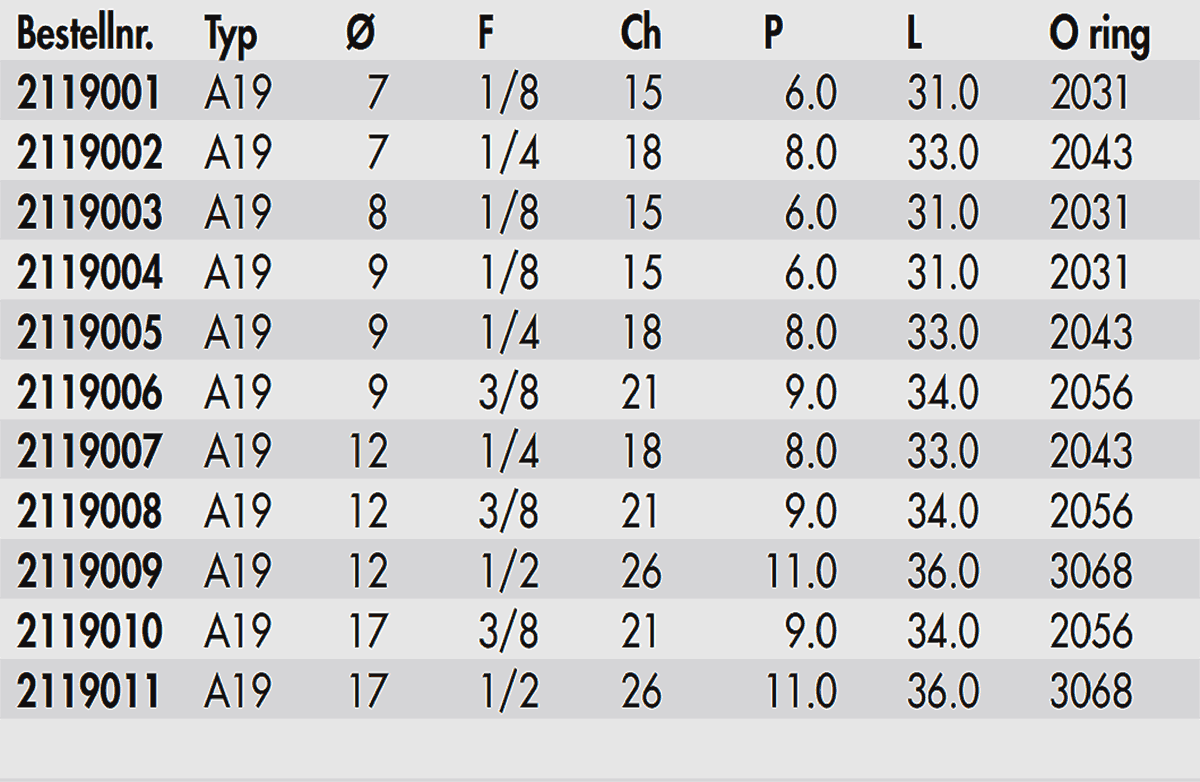Click the P column header
1200x782 pixels.
tap(774, 35)
